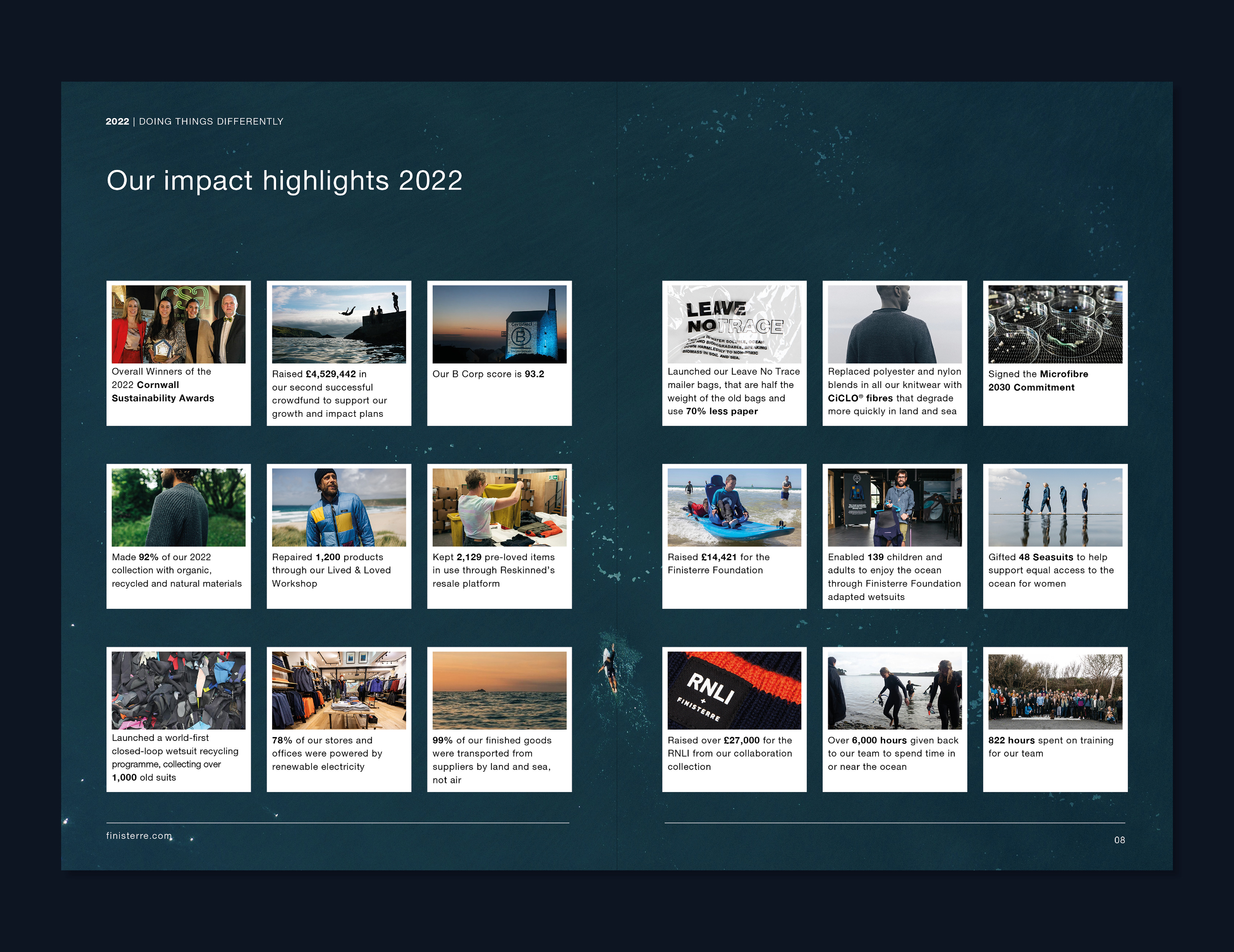Click the RNLI Finisterre label photo
The width and height of the screenshot is (1234, 952).
735,690
